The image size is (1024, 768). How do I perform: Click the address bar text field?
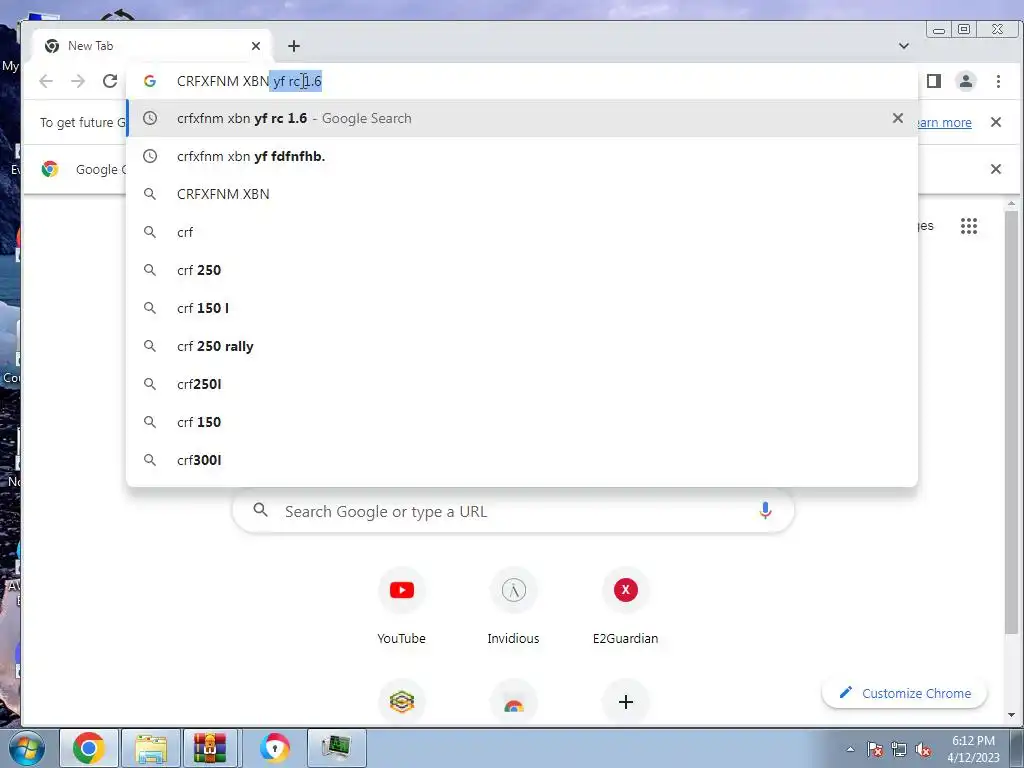[522, 81]
